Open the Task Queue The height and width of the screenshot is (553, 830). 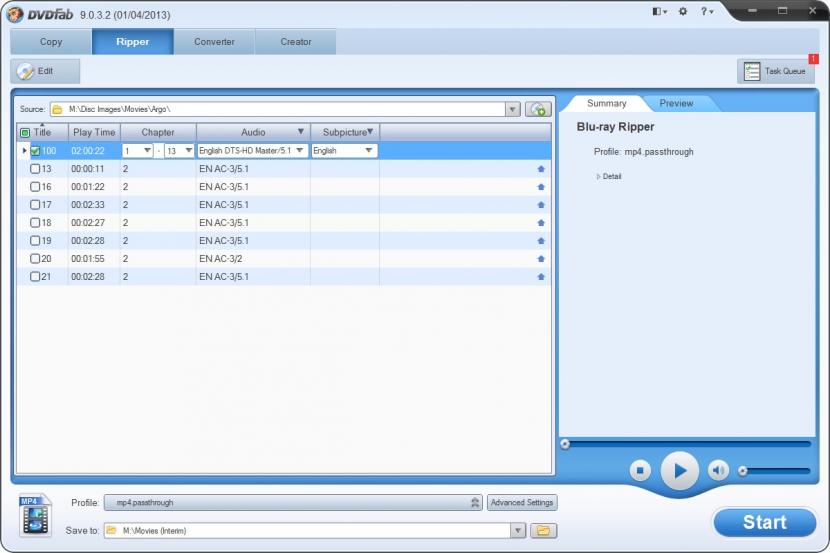click(776, 71)
